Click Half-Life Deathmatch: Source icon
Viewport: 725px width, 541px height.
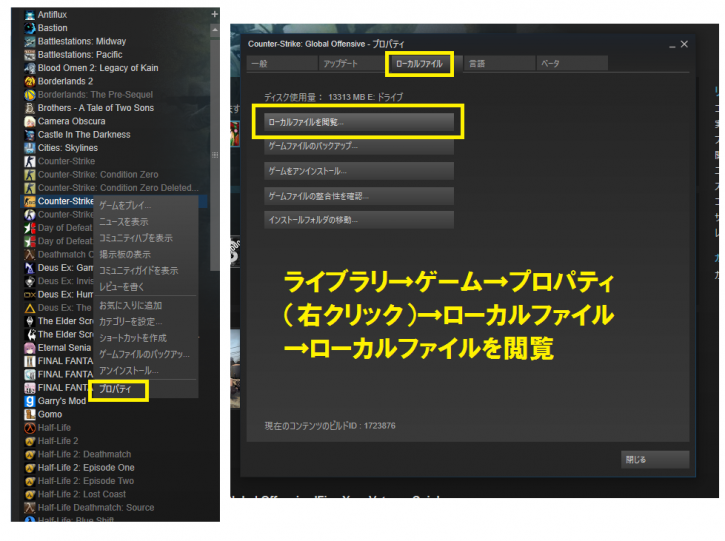click(30, 508)
